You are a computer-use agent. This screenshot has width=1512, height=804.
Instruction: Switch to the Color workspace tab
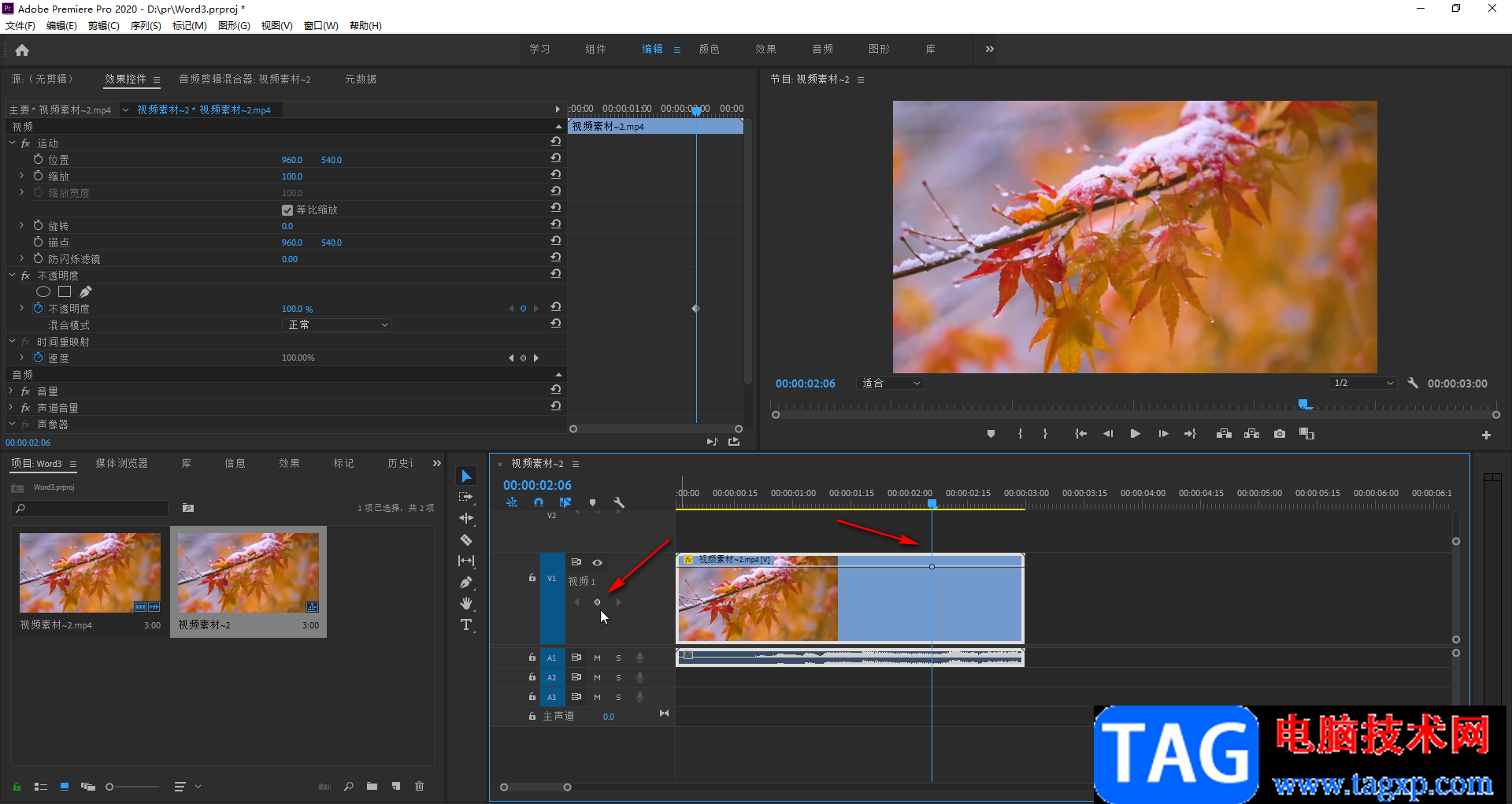point(709,49)
